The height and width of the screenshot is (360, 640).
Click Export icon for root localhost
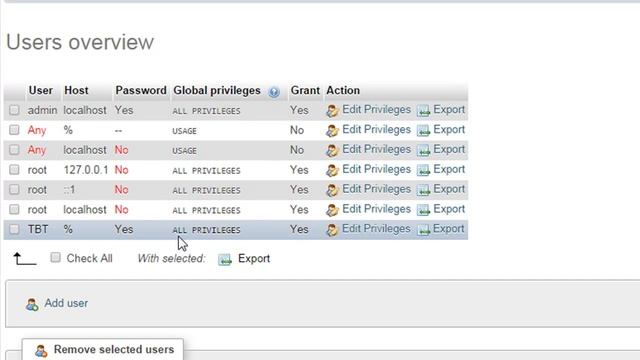click(x=423, y=210)
